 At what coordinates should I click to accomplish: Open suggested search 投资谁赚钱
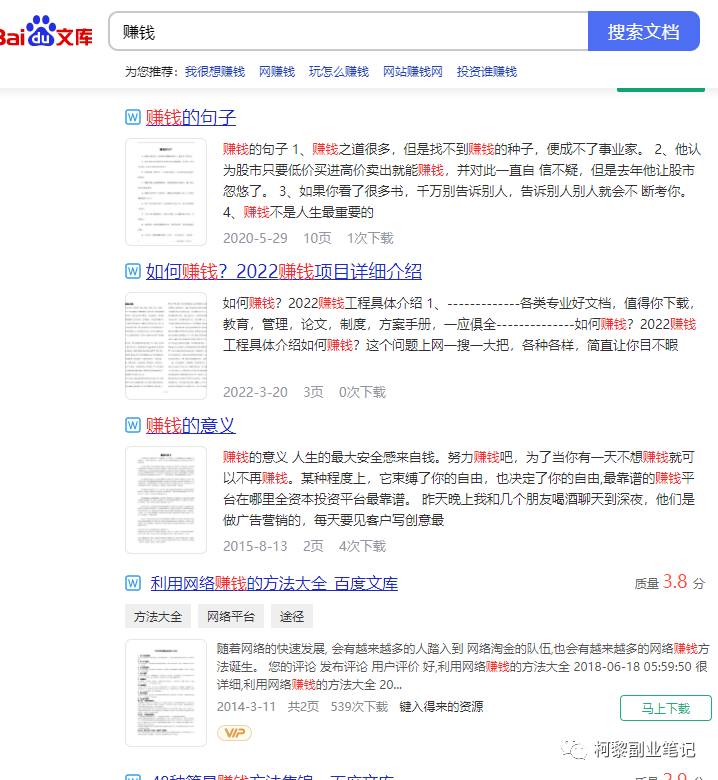(487, 72)
